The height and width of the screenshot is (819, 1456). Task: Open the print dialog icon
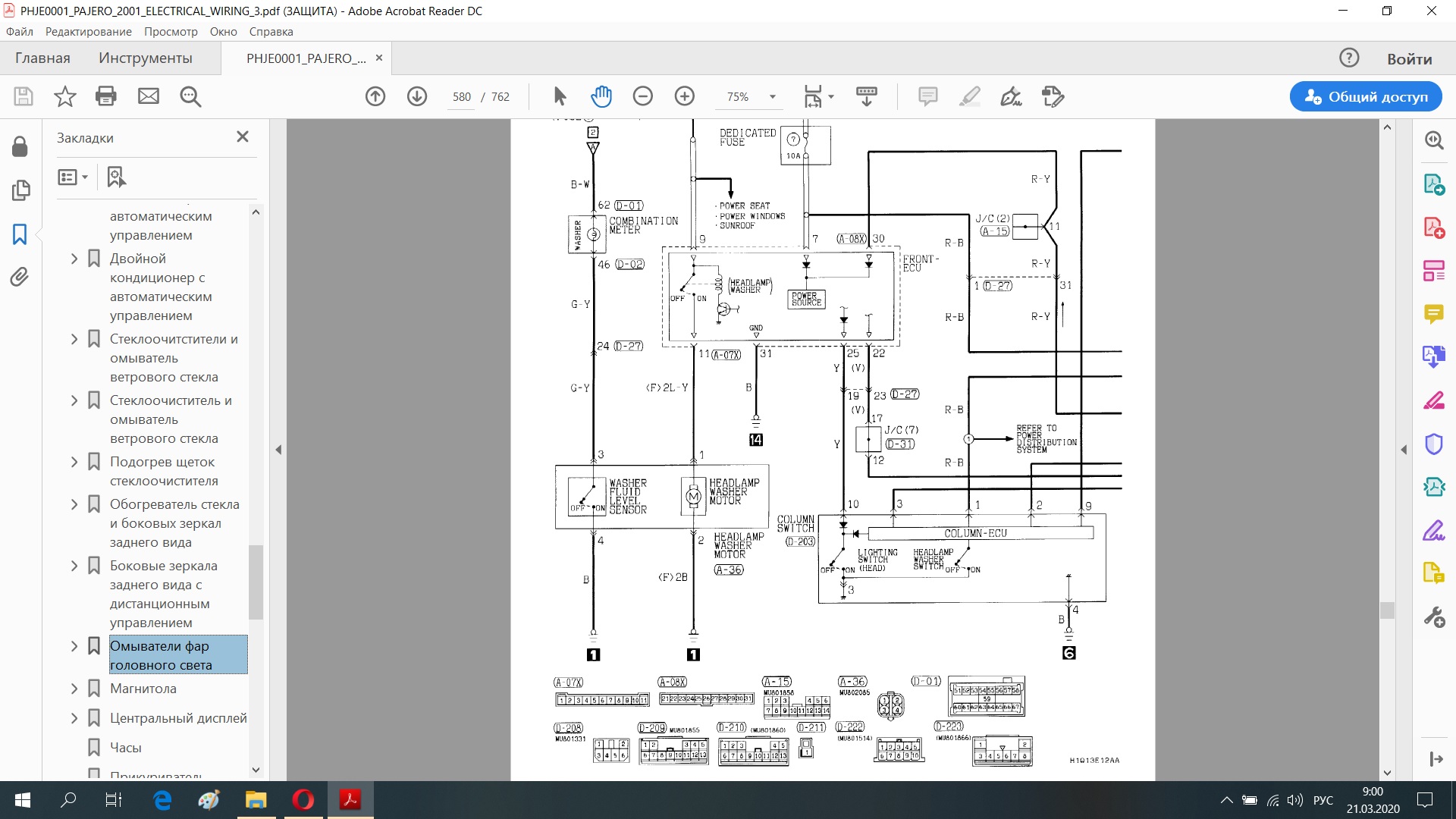(106, 96)
